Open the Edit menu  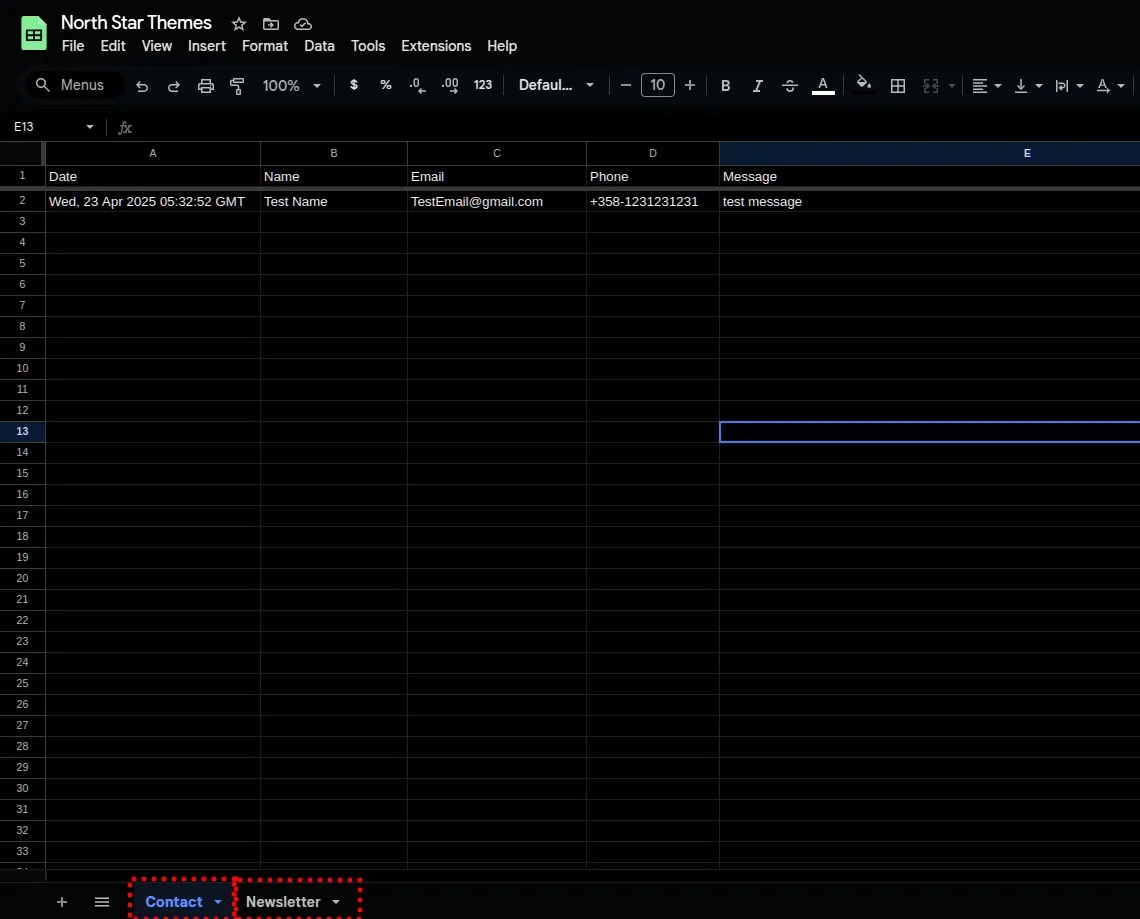click(113, 46)
